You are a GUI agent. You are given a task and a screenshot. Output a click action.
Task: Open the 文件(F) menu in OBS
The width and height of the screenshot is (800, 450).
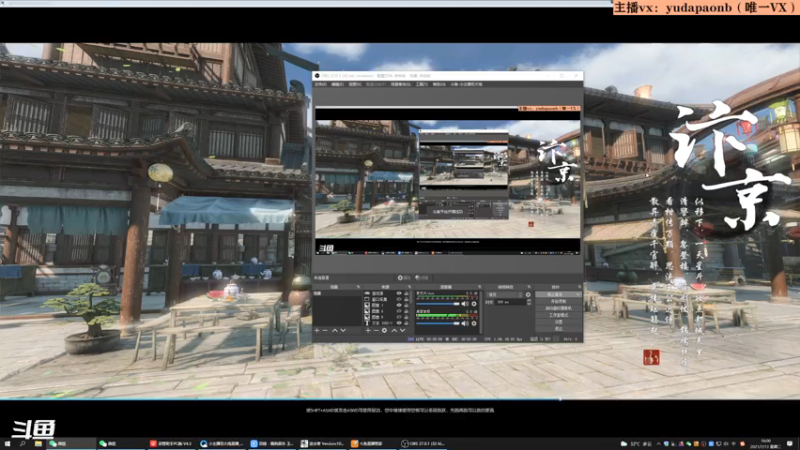(x=320, y=84)
